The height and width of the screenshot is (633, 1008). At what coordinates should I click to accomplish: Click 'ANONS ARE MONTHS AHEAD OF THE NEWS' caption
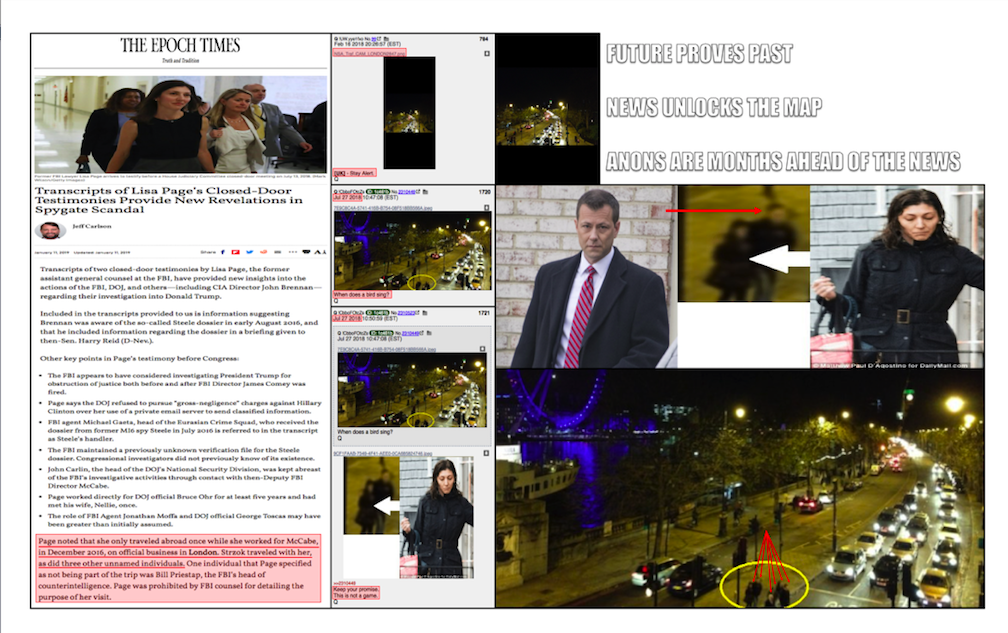tap(784, 161)
